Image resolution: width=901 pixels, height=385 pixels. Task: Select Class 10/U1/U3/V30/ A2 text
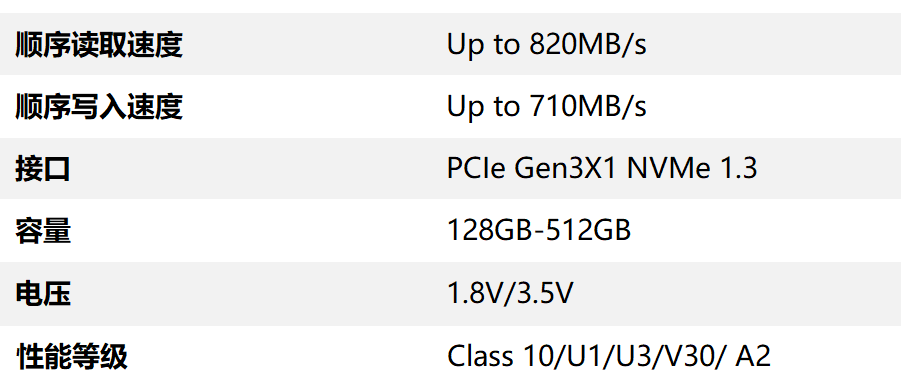[x=609, y=356]
